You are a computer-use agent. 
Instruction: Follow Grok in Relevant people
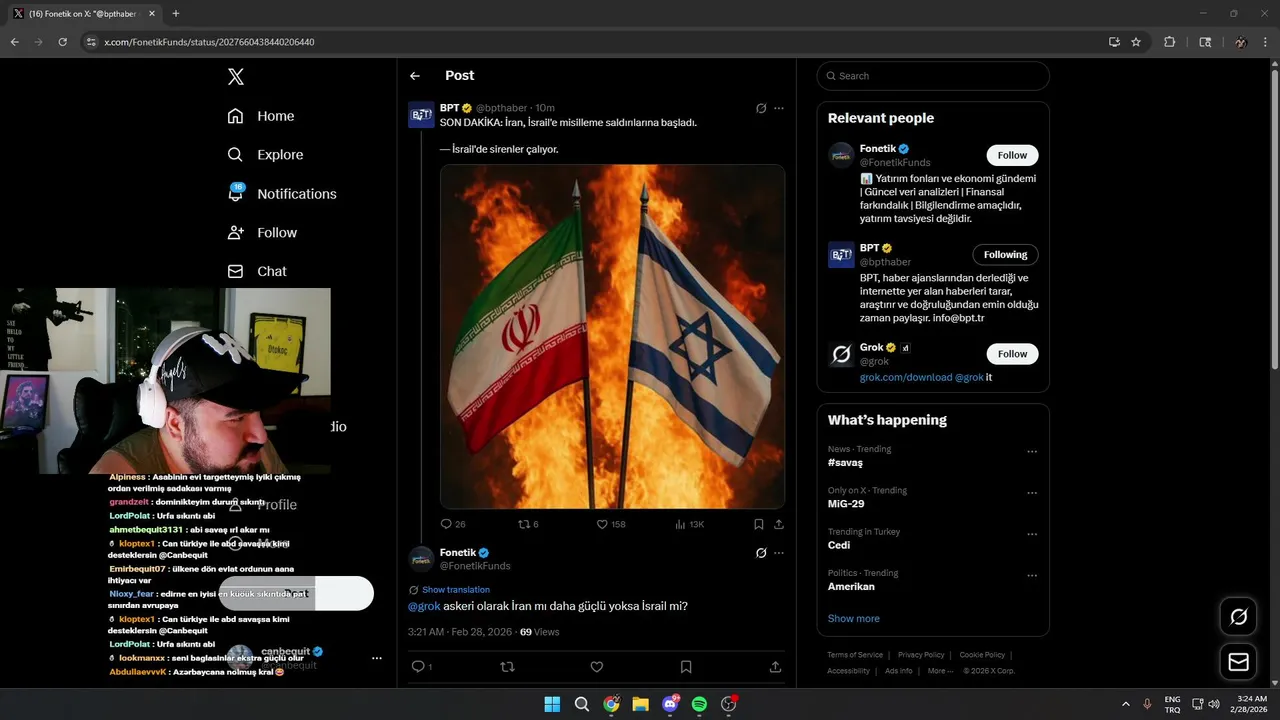coord(1012,354)
